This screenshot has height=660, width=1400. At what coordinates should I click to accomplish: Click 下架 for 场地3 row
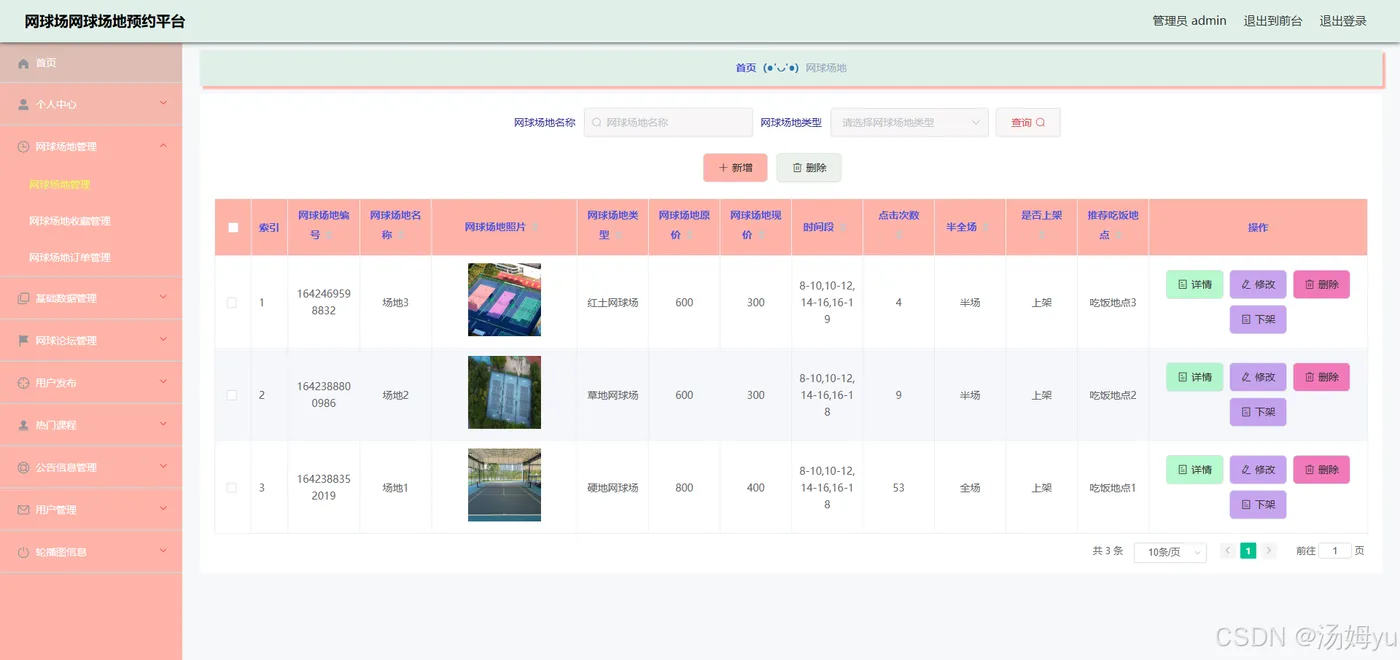point(1258,320)
